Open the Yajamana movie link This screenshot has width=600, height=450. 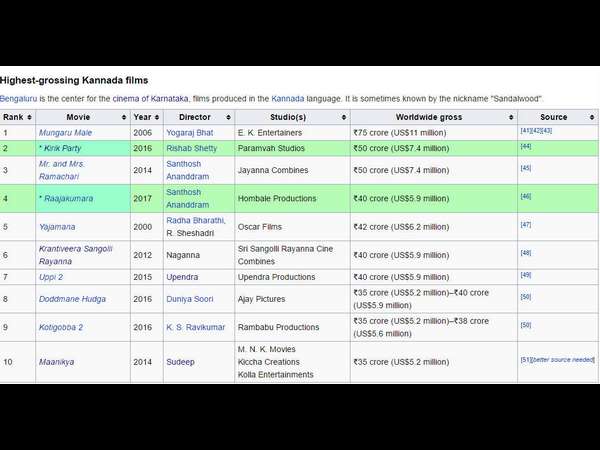pos(57,227)
